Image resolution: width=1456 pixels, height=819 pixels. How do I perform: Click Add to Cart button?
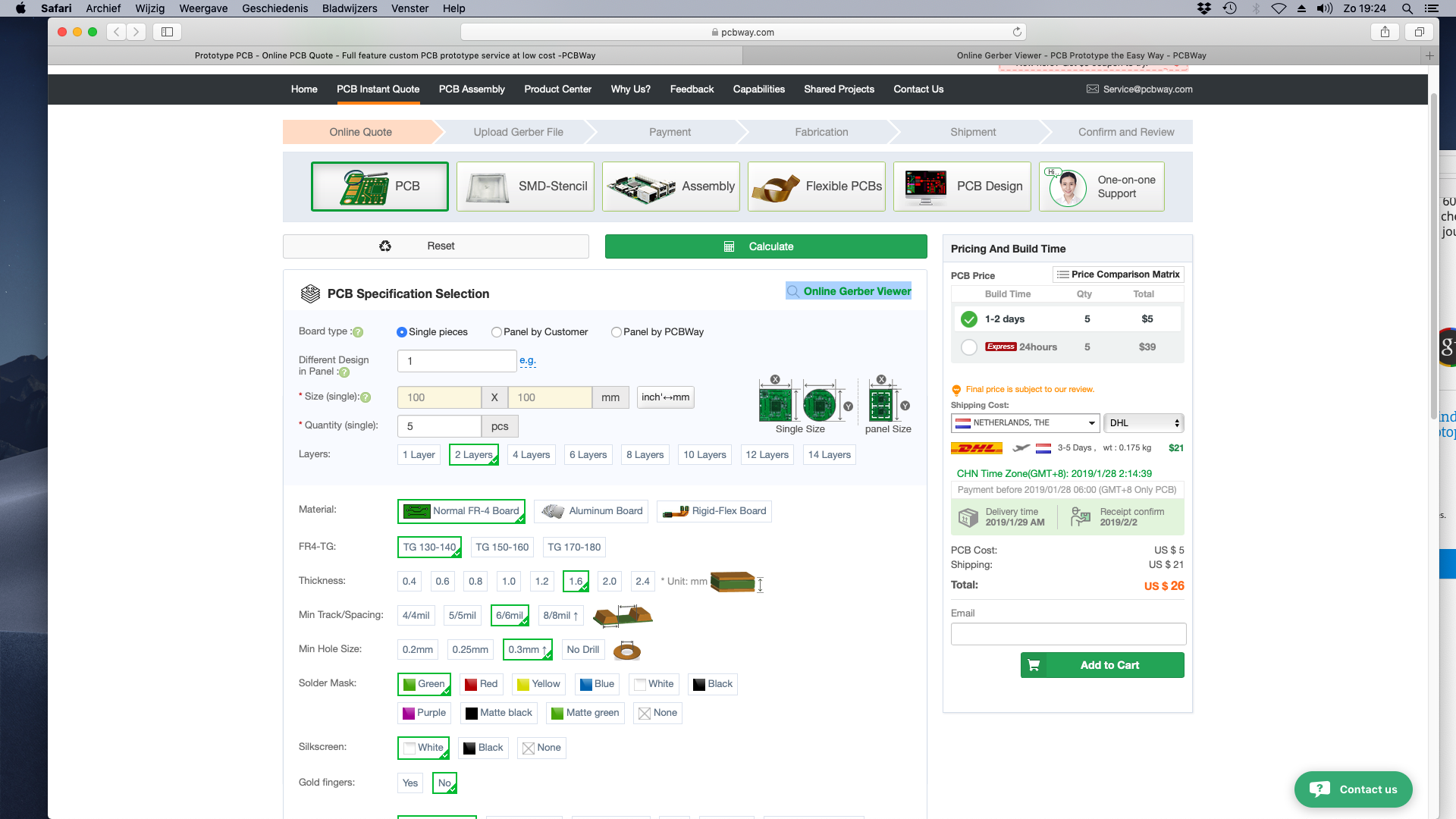pyautogui.click(x=1103, y=665)
